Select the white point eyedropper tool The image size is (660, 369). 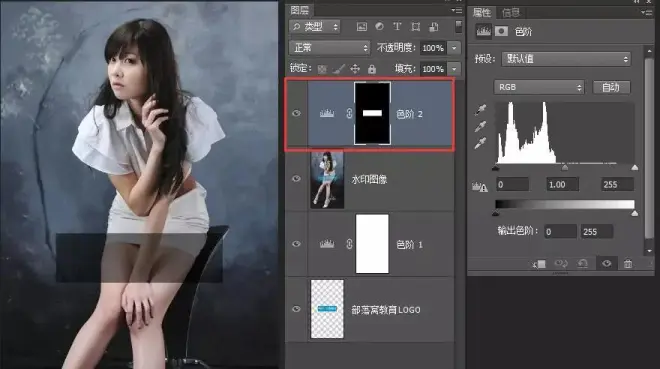(481, 143)
